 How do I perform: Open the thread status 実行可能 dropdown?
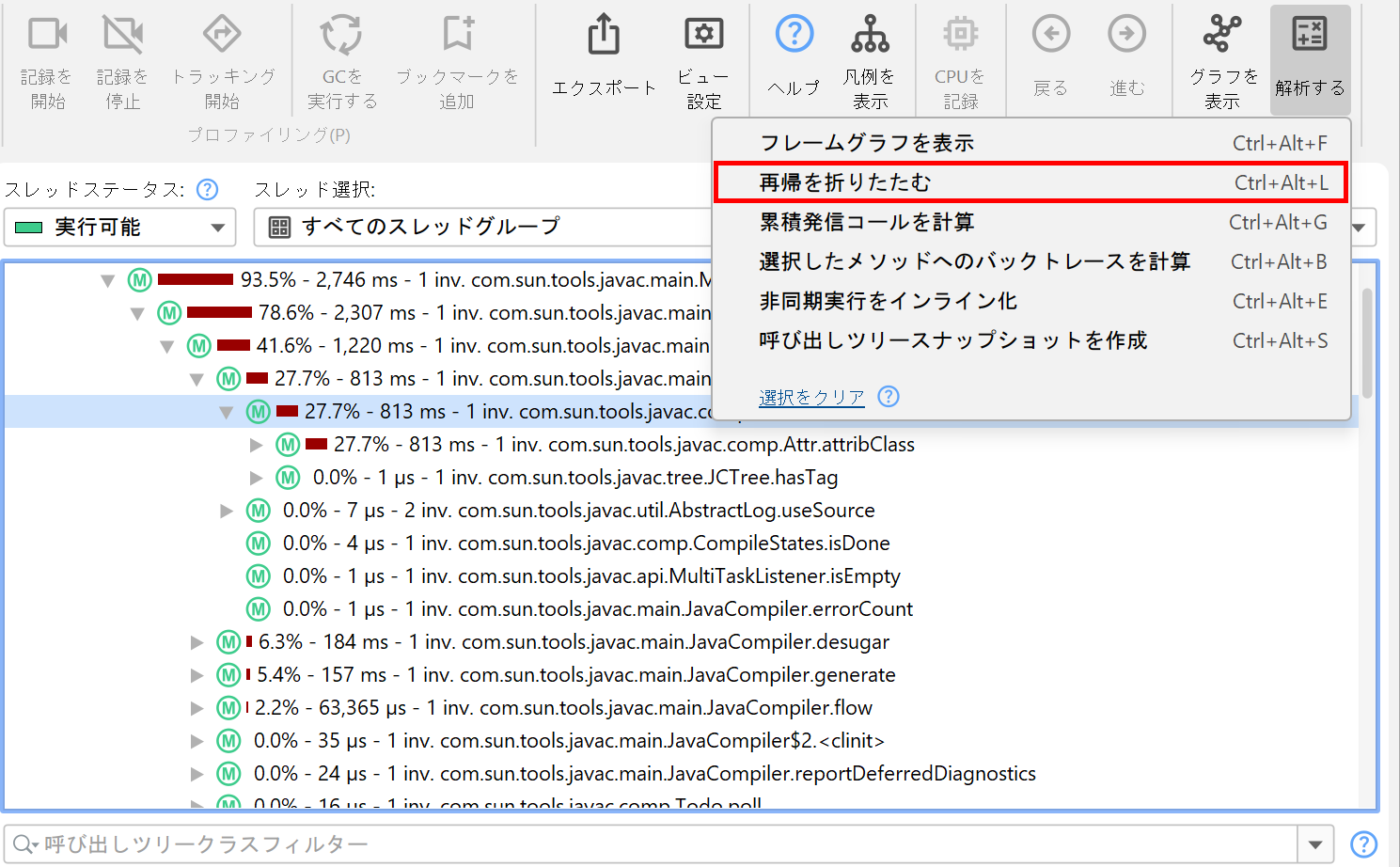pos(119,228)
